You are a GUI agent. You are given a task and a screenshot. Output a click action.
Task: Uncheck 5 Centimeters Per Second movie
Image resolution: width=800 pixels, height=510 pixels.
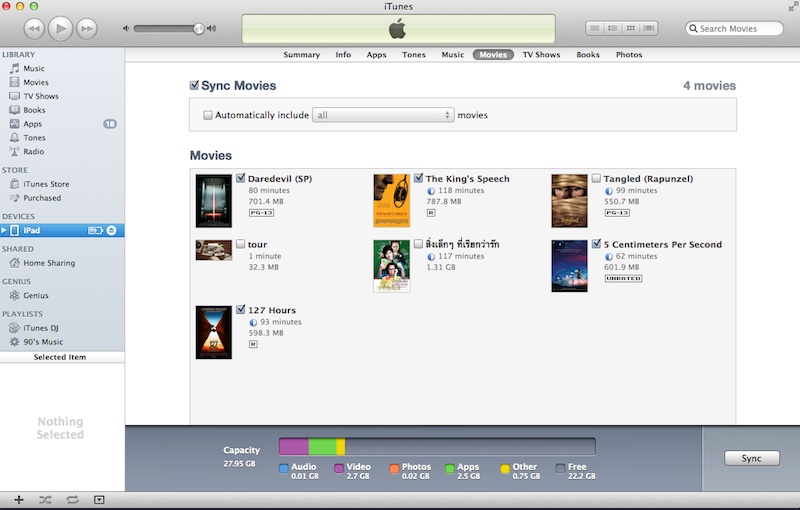click(596, 244)
